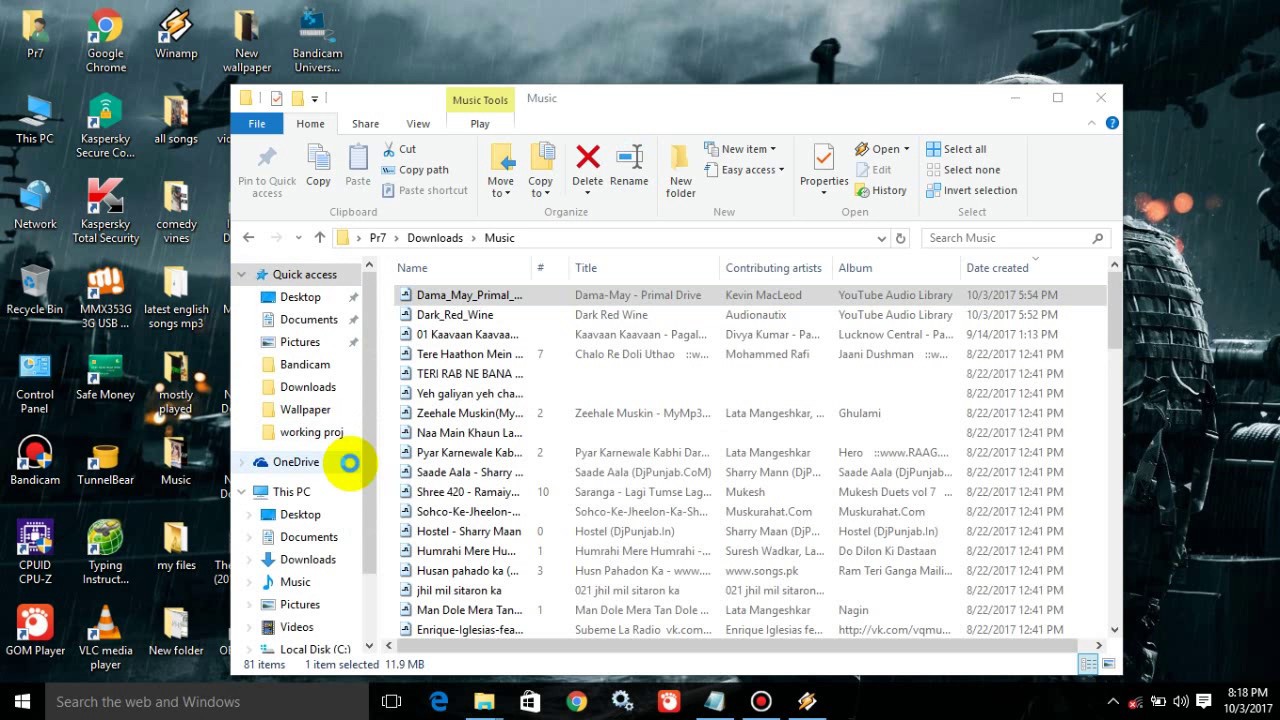Viewport: 1280px width, 720px height.
Task: Cut the selected file
Action: click(x=399, y=149)
